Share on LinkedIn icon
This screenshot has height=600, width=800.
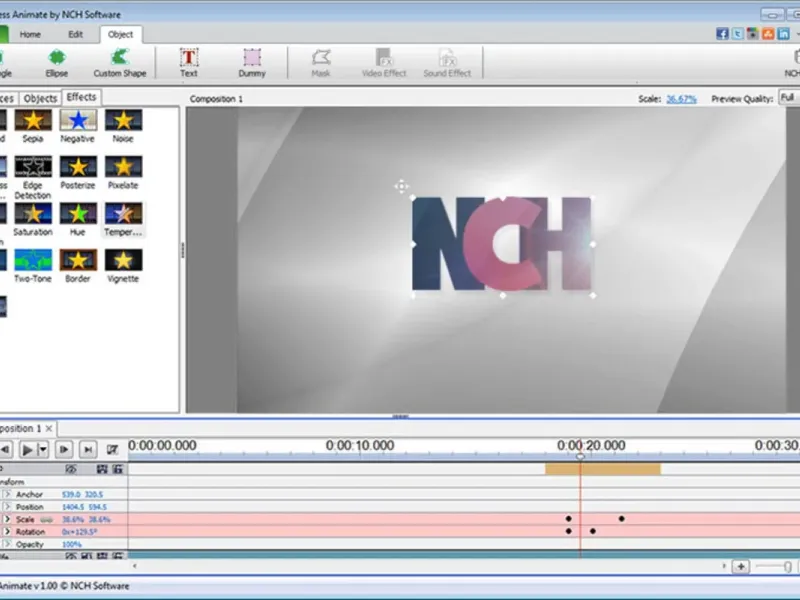pos(784,34)
